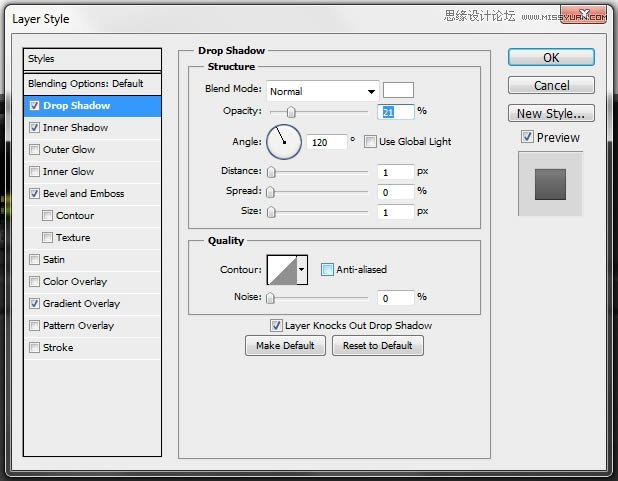Click the Spread percent field
This screenshot has height=481, width=618.
(395, 192)
